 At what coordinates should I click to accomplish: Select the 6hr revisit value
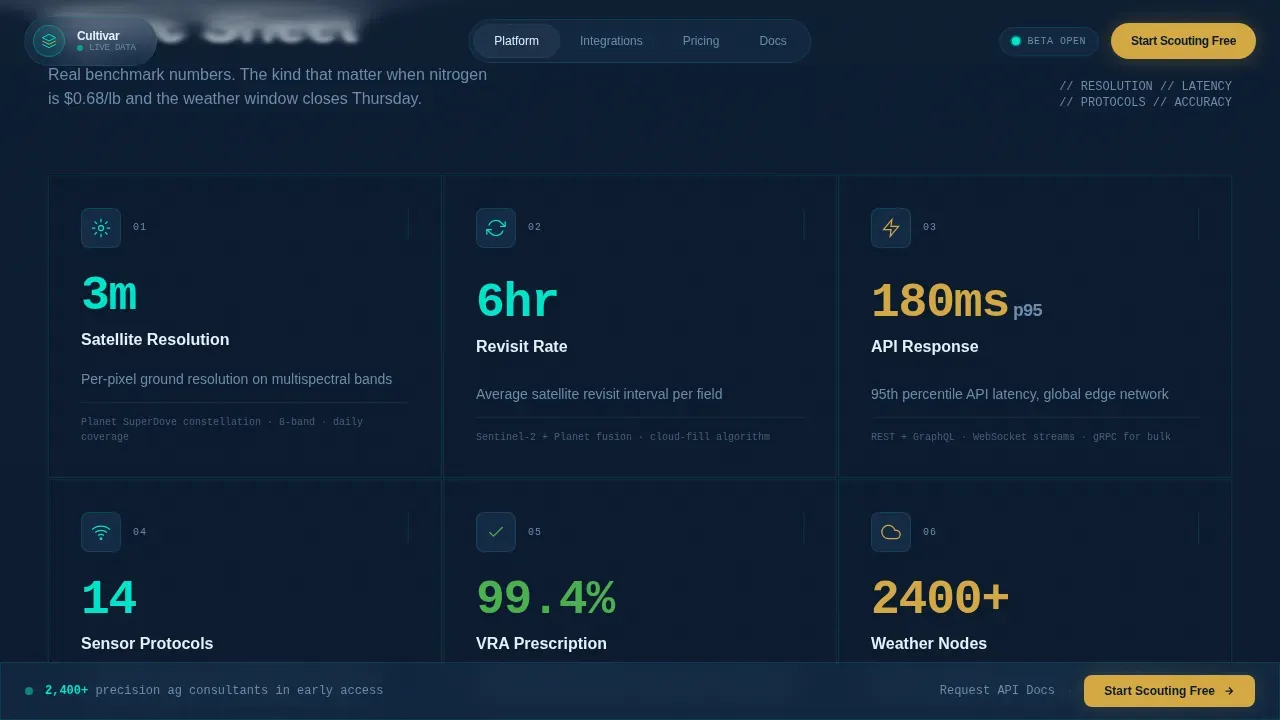[x=517, y=301]
